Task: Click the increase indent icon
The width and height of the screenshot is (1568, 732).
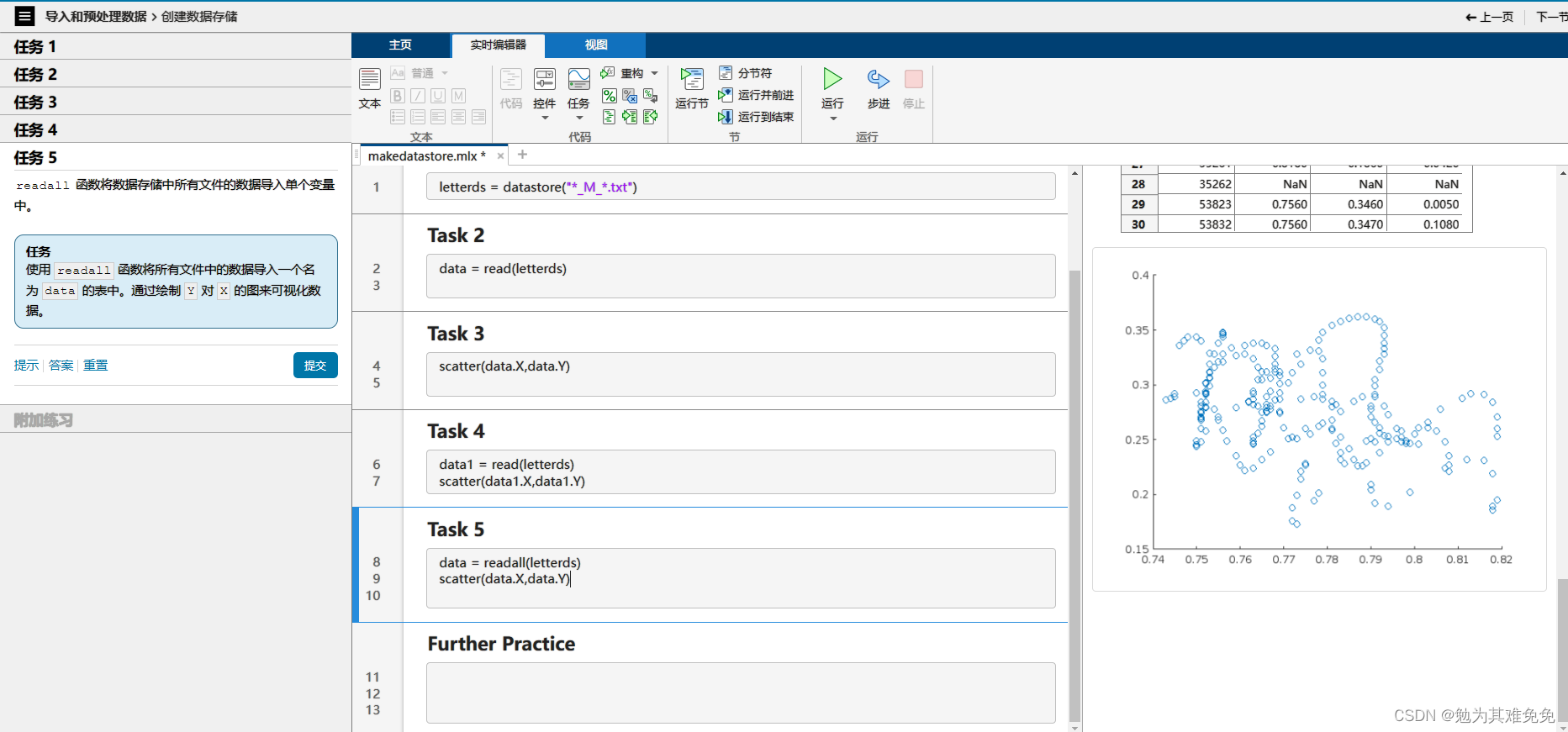Action: click(630, 117)
